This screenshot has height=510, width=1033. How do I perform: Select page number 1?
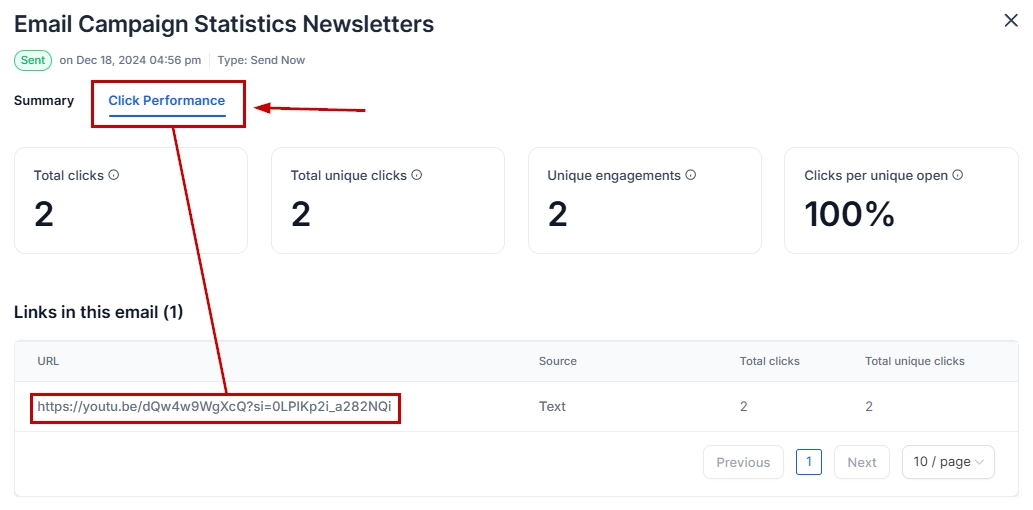pos(809,462)
